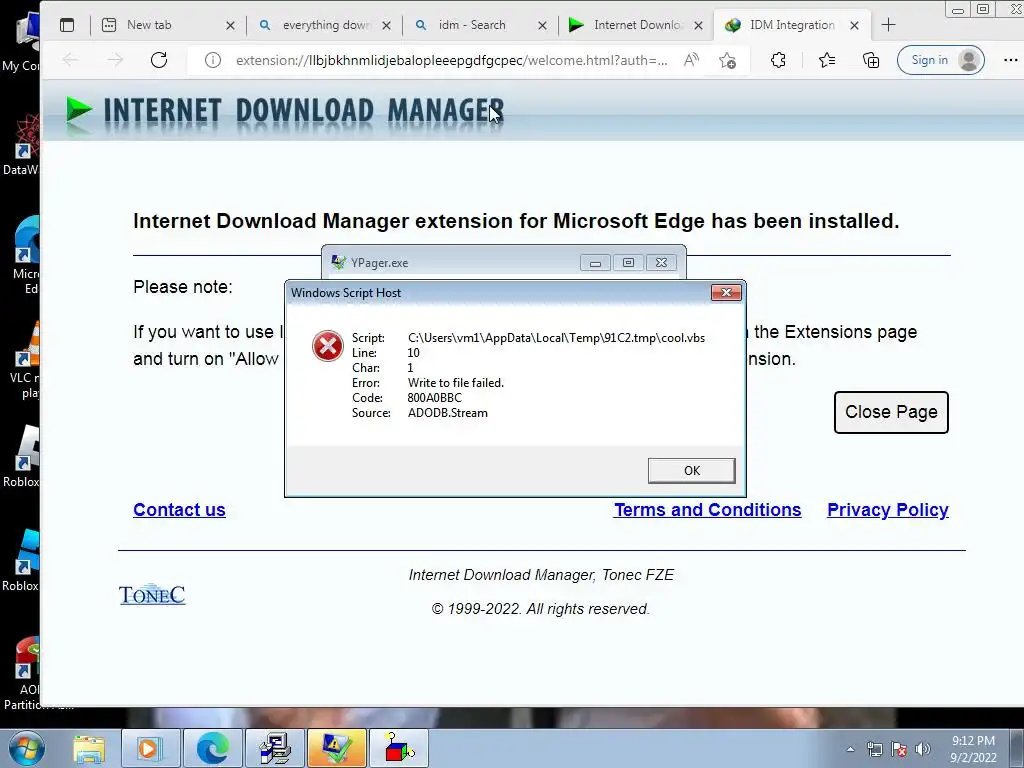Close the IDM Integration tab
The image size is (1024, 768).
(x=854, y=25)
